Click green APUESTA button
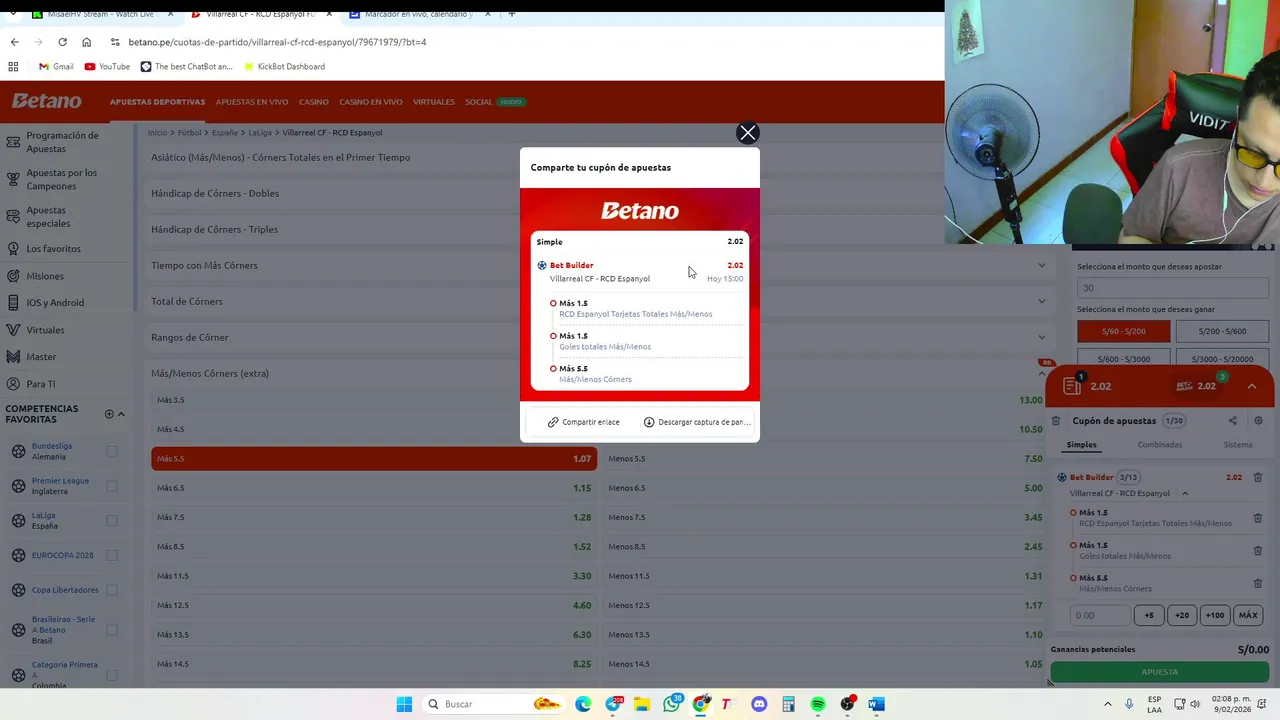 [x=1160, y=672]
